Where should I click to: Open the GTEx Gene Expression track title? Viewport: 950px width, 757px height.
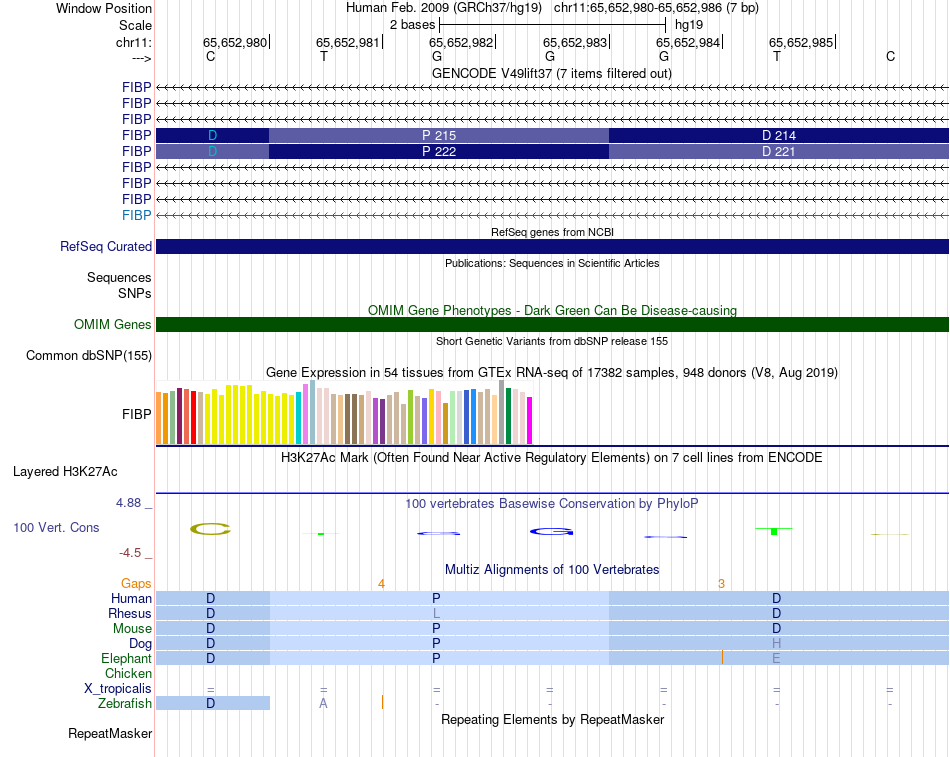pos(551,373)
